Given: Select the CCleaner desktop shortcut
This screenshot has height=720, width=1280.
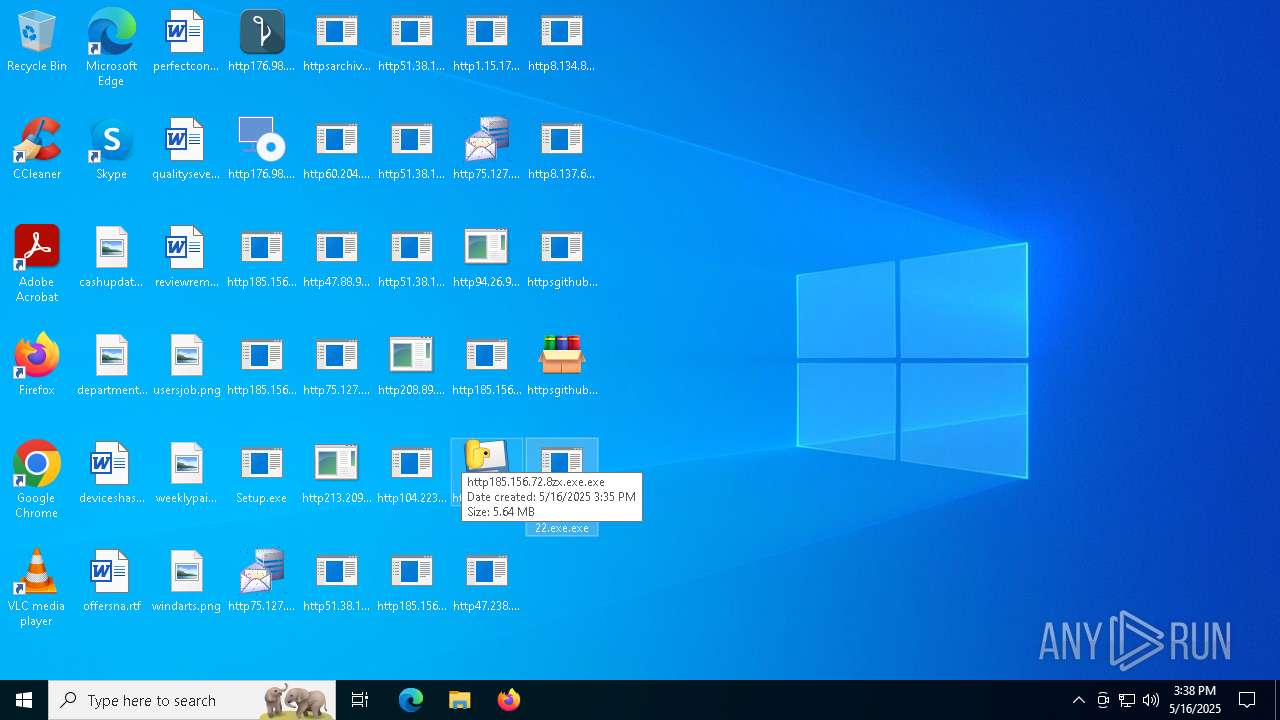Looking at the screenshot, I should pyautogui.click(x=37, y=150).
